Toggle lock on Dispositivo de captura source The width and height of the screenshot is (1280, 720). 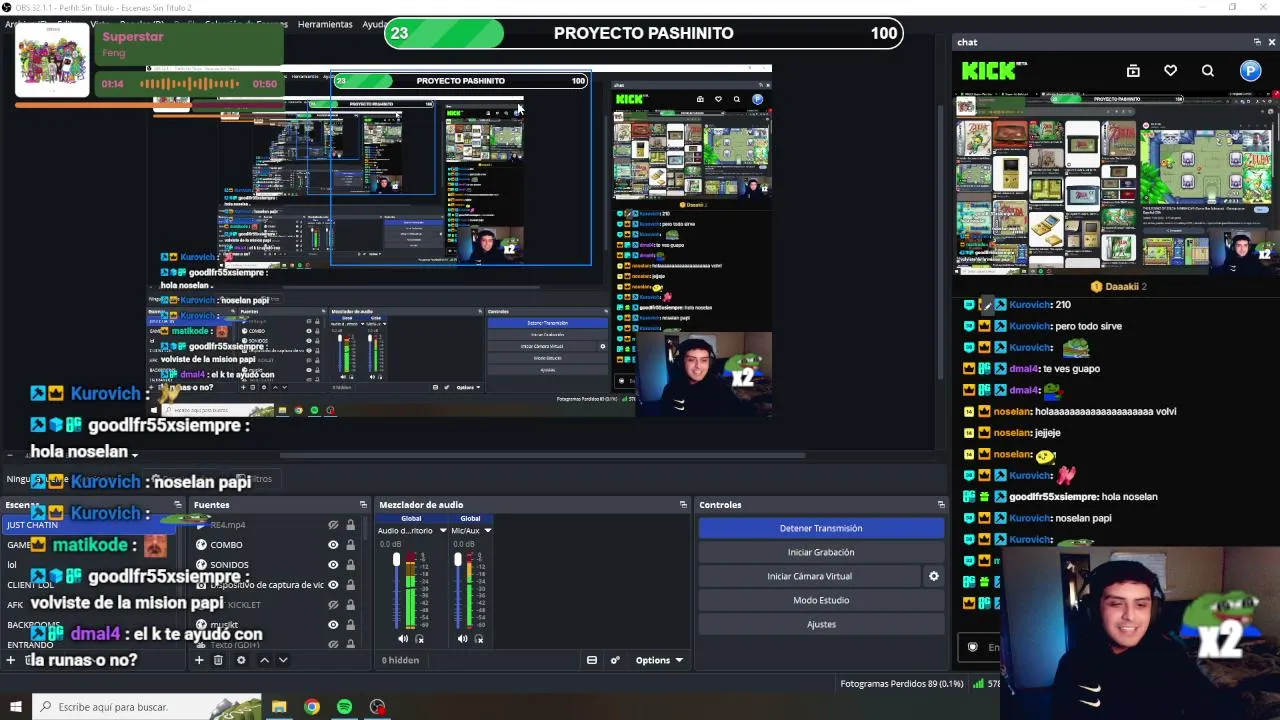[x=350, y=585]
